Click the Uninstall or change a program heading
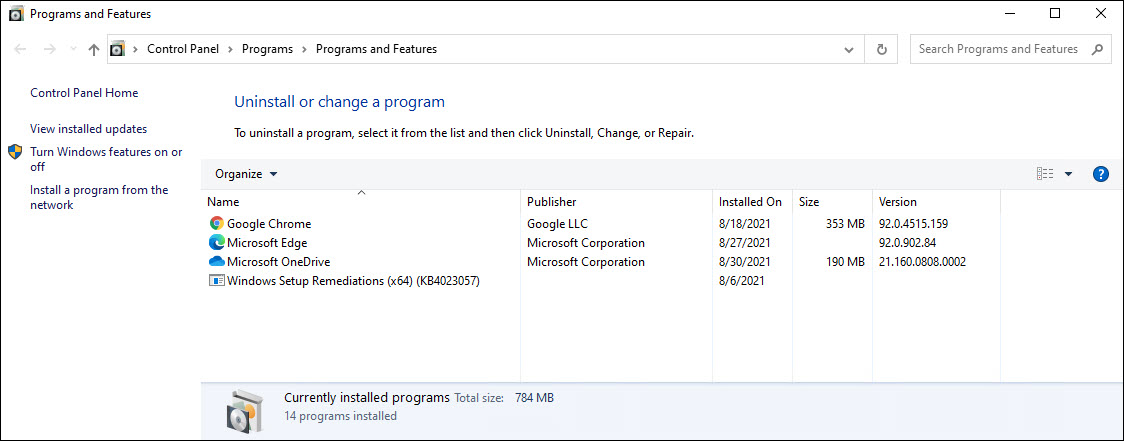This screenshot has width=1124, height=441. 340,102
